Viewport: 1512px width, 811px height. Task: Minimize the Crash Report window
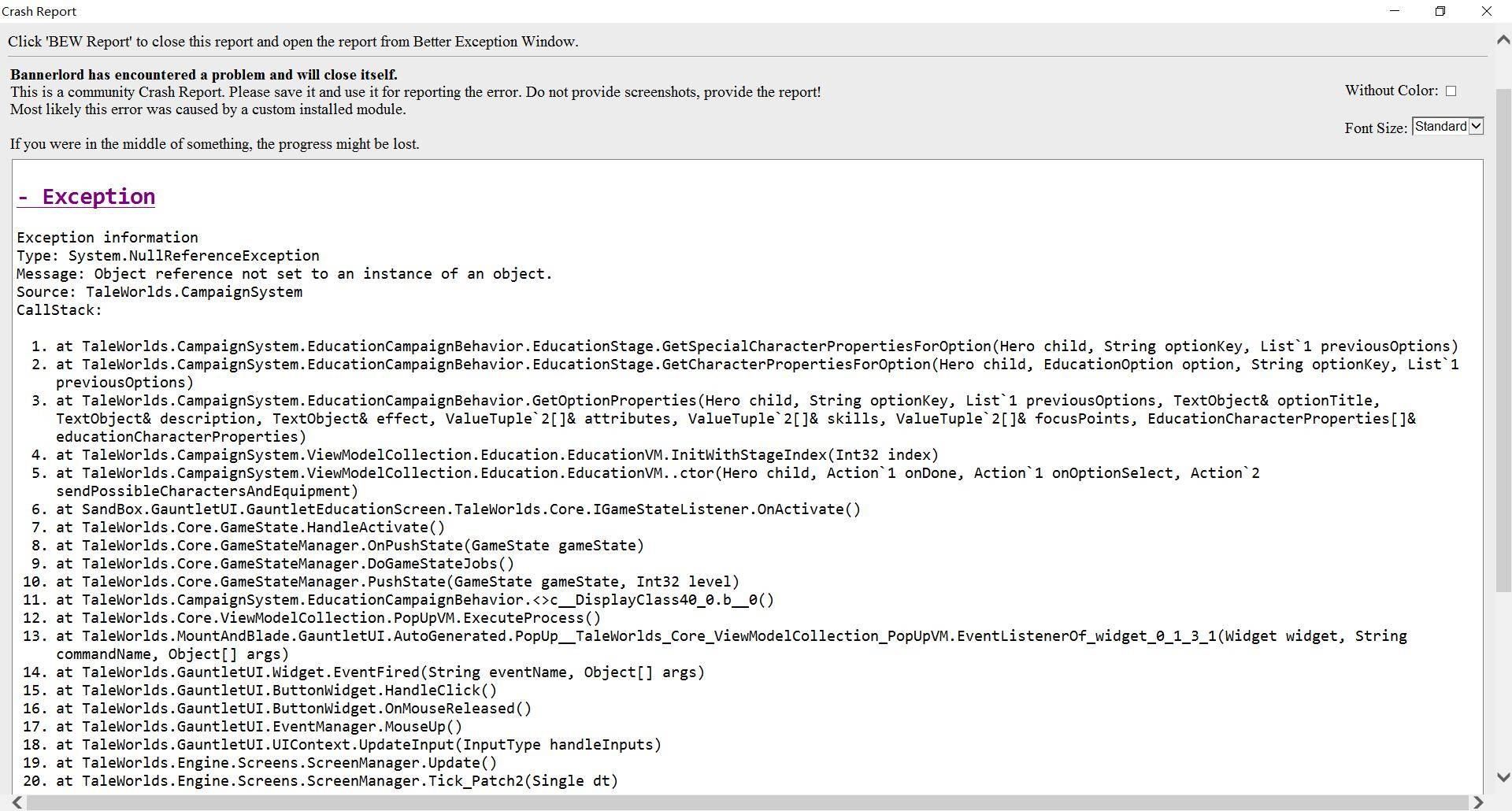point(1395,11)
